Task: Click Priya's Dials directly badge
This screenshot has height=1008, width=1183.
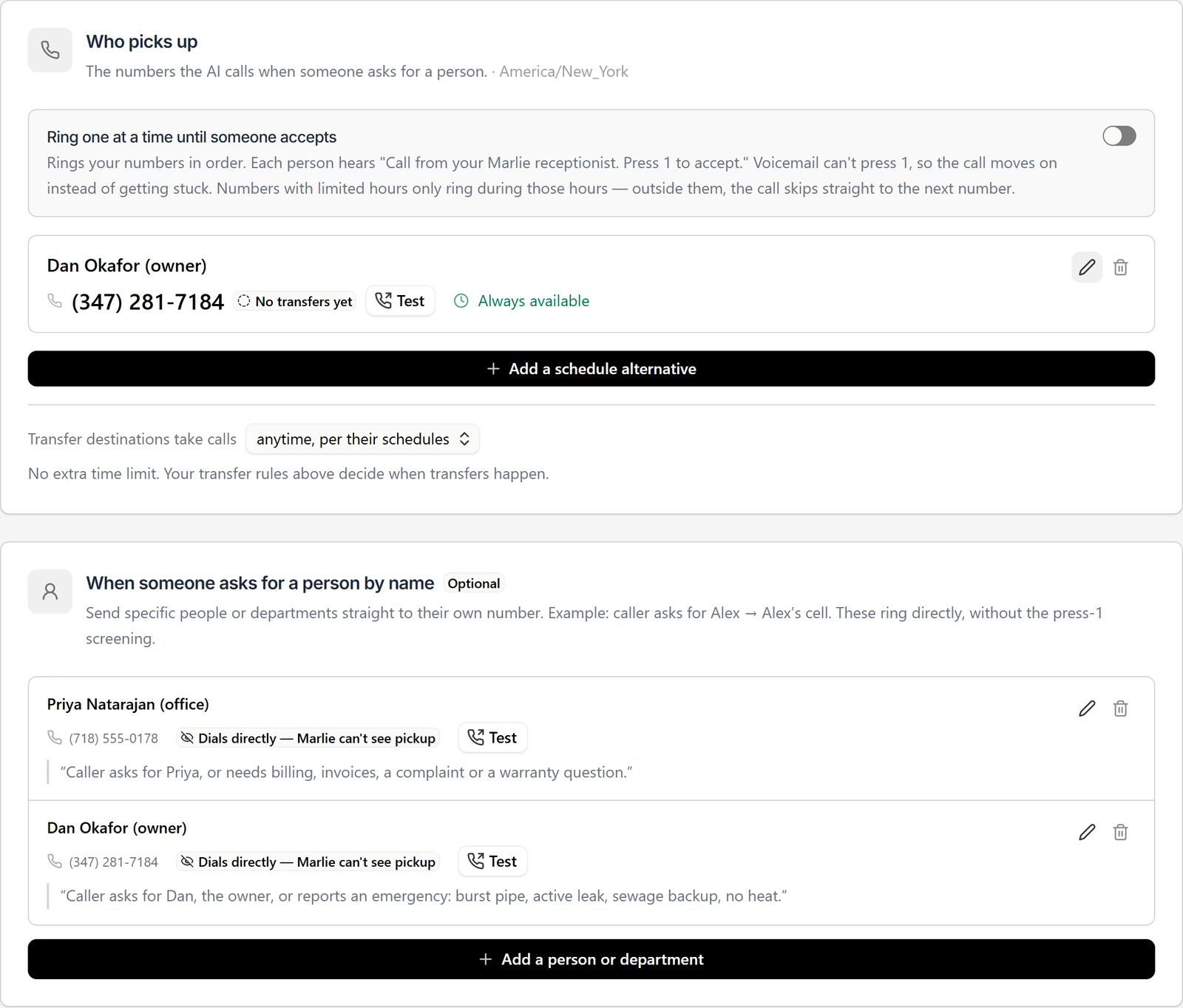Action: [308, 738]
